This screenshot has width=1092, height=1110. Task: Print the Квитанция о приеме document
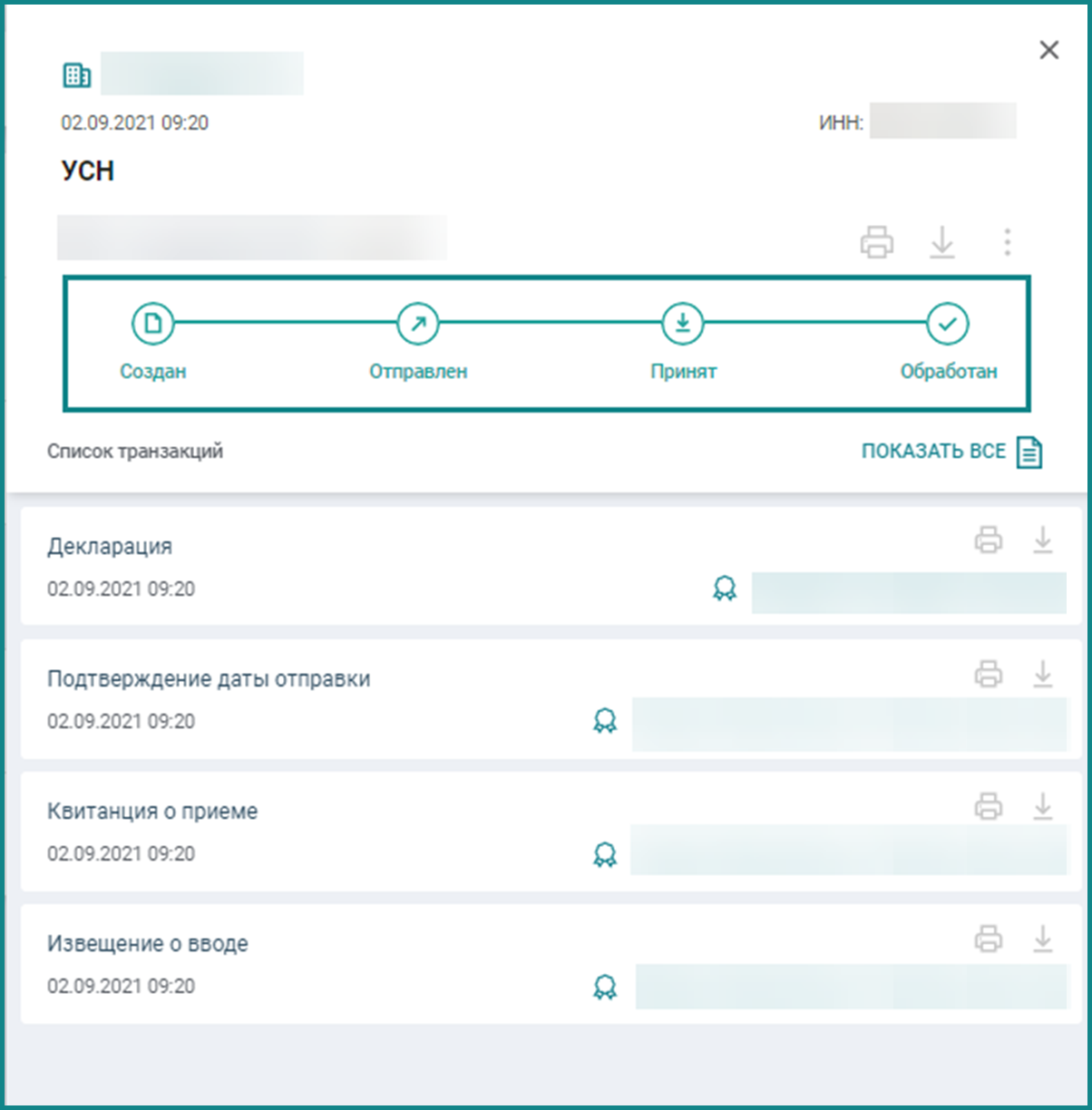point(989,806)
